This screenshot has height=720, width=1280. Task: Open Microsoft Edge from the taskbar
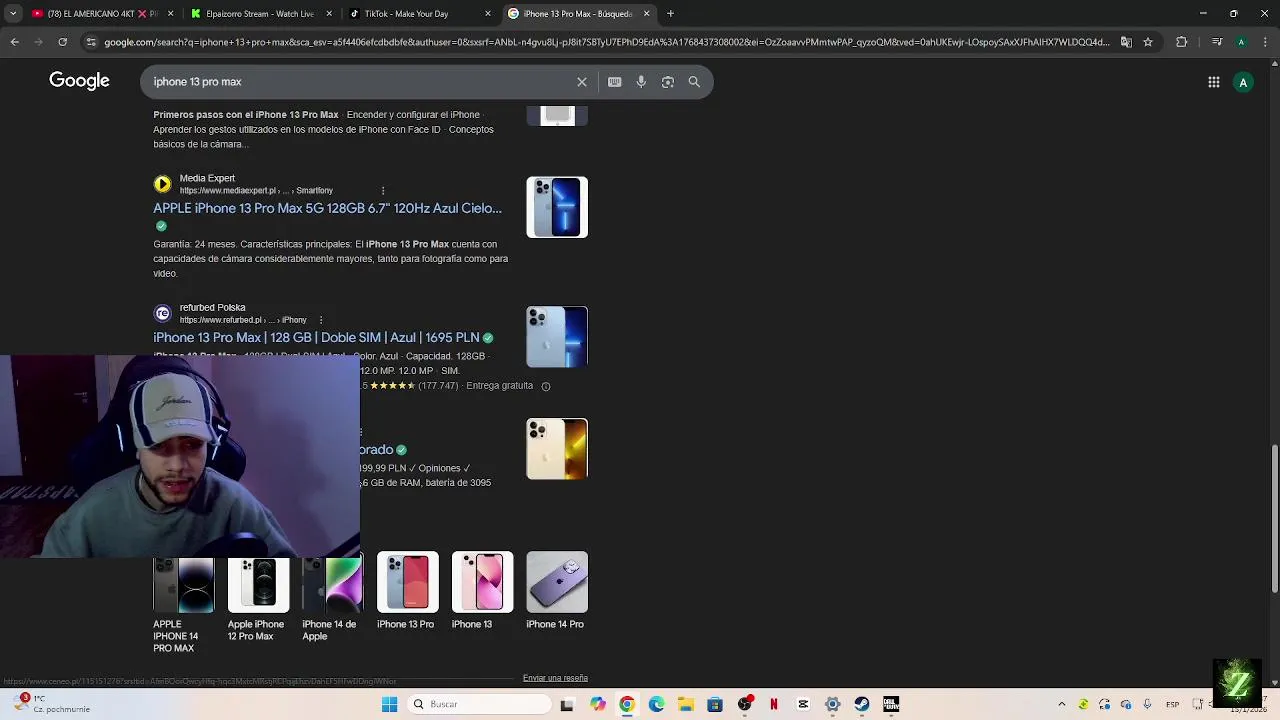pyautogui.click(x=656, y=704)
